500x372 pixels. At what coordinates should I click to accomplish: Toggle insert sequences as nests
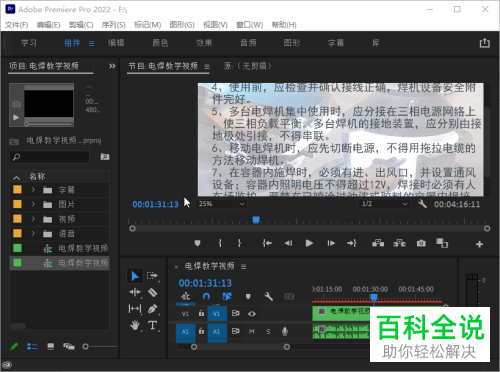click(x=186, y=296)
